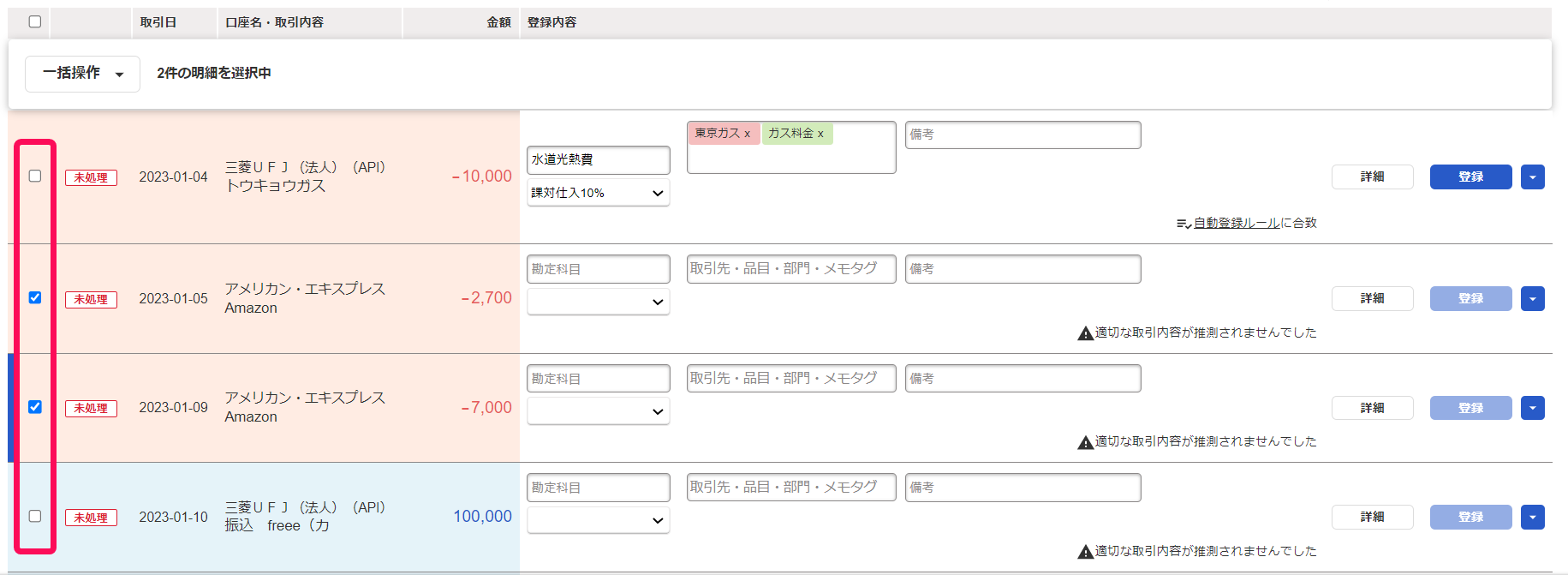Click 登録 button for 2023-01-09 row
Image resolution: width=1568 pixels, height=575 pixels.
point(1470,408)
